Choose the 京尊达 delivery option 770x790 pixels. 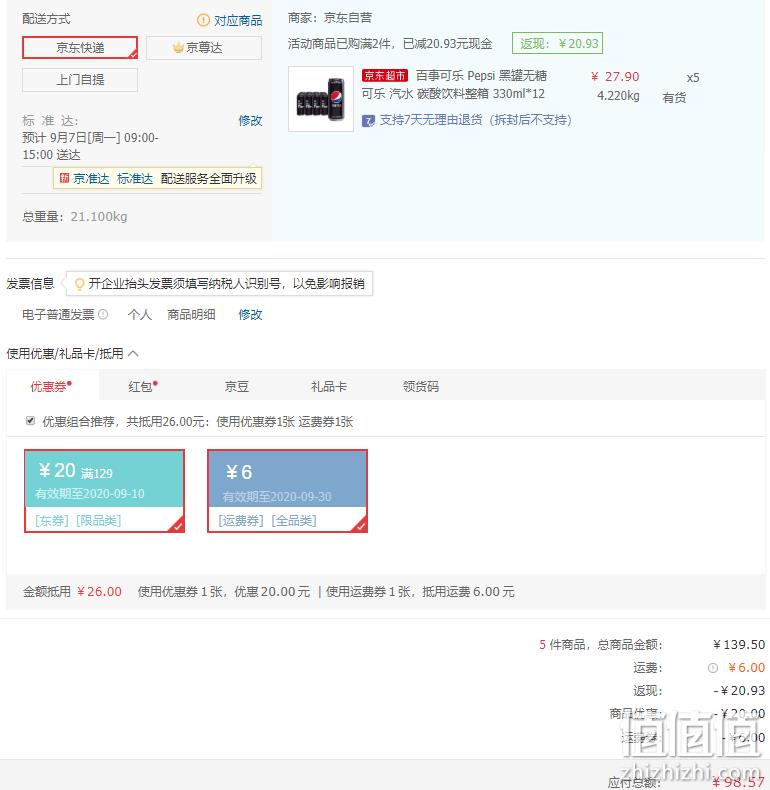[204, 47]
